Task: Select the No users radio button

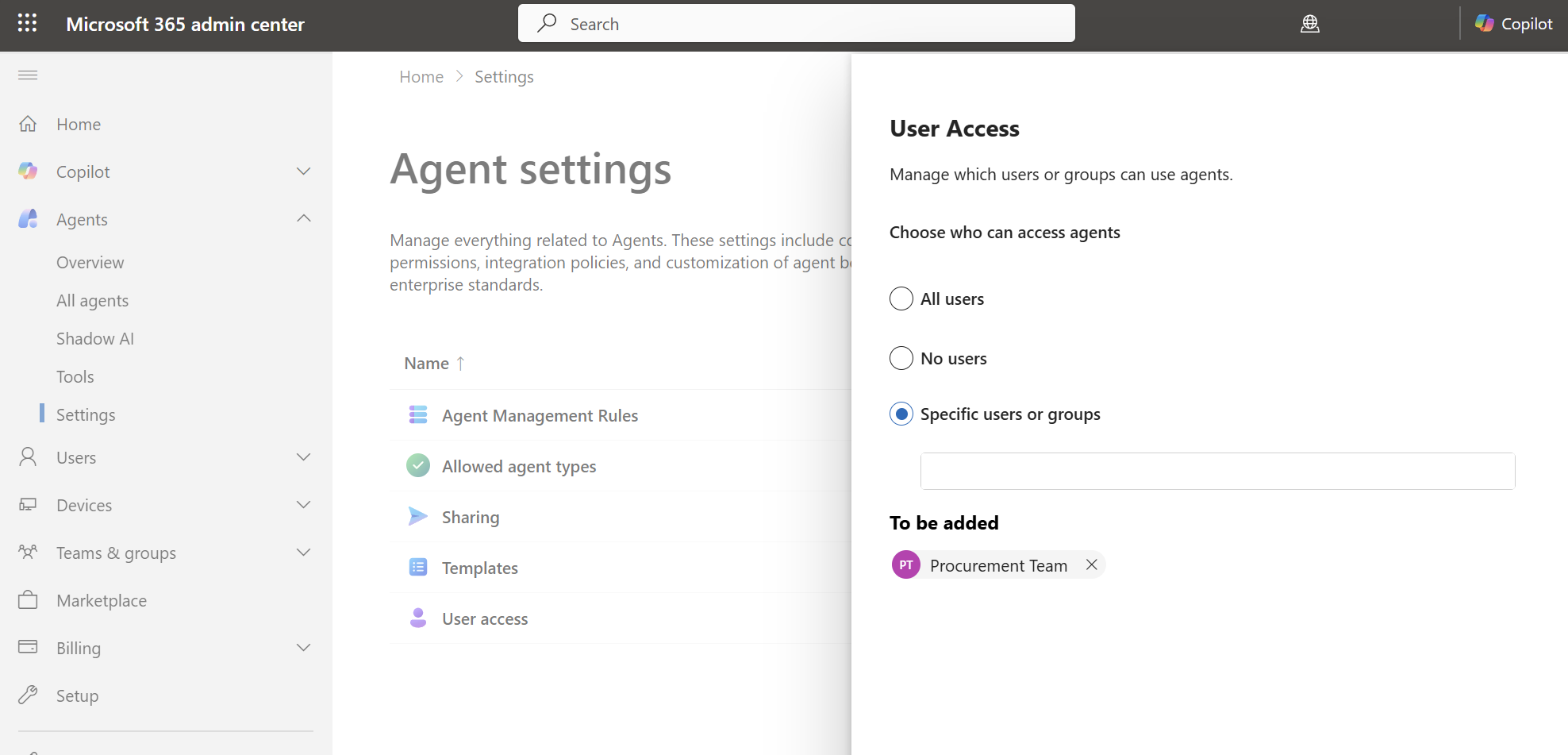Action: [901, 358]
